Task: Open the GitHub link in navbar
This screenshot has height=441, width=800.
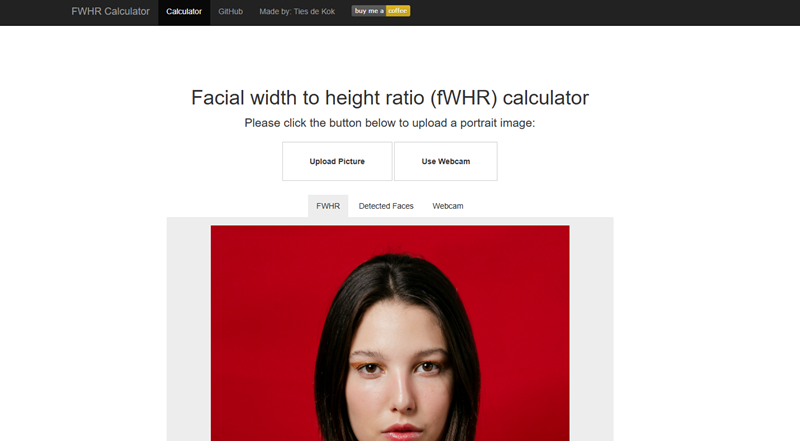Action: (x=231, y=12)
